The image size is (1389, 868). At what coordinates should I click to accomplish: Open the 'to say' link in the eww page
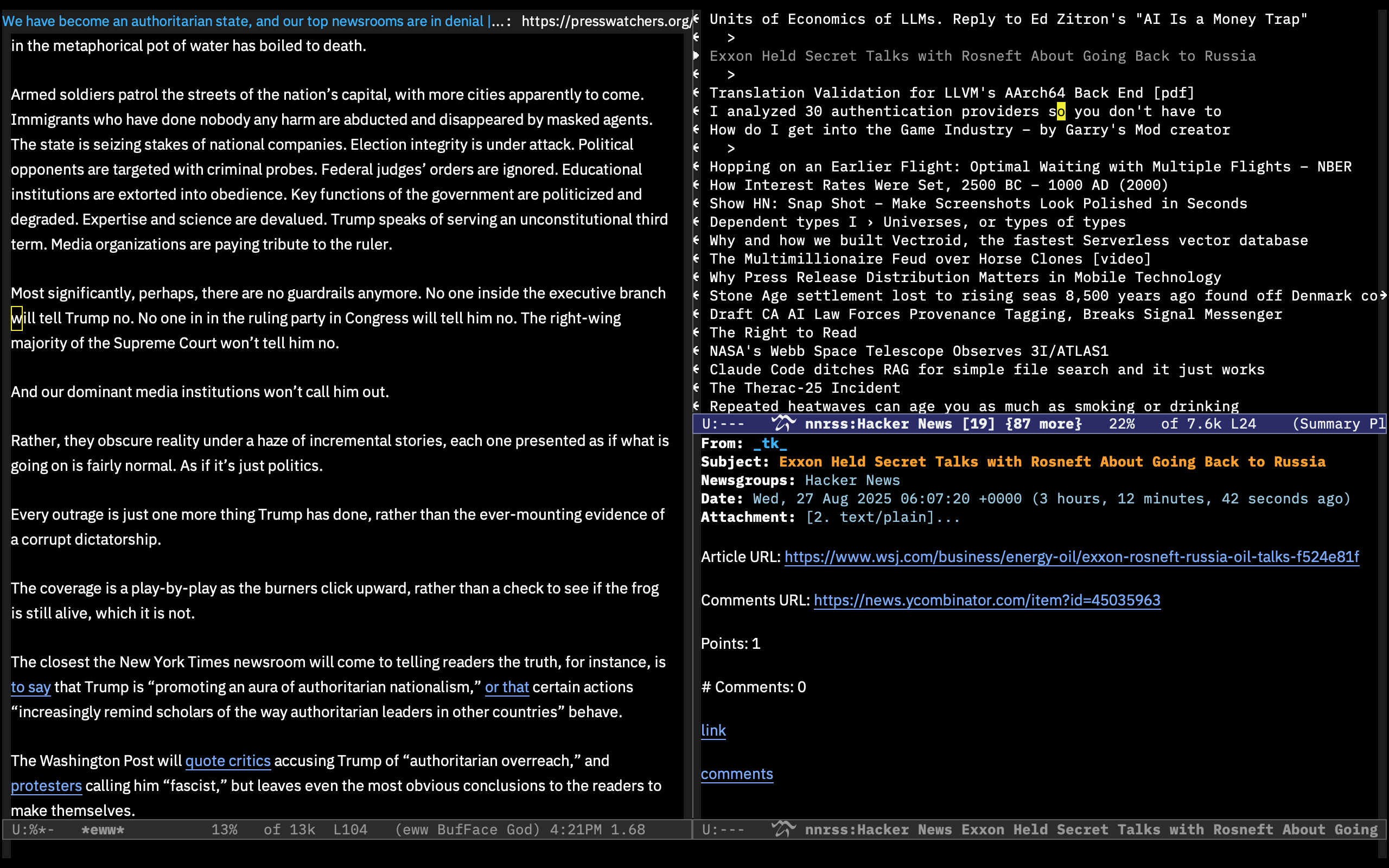(x=31, y=687)
